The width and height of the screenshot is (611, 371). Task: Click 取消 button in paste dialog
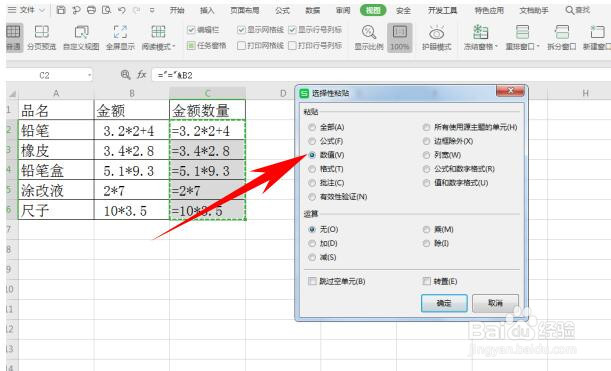pos(495,303)
